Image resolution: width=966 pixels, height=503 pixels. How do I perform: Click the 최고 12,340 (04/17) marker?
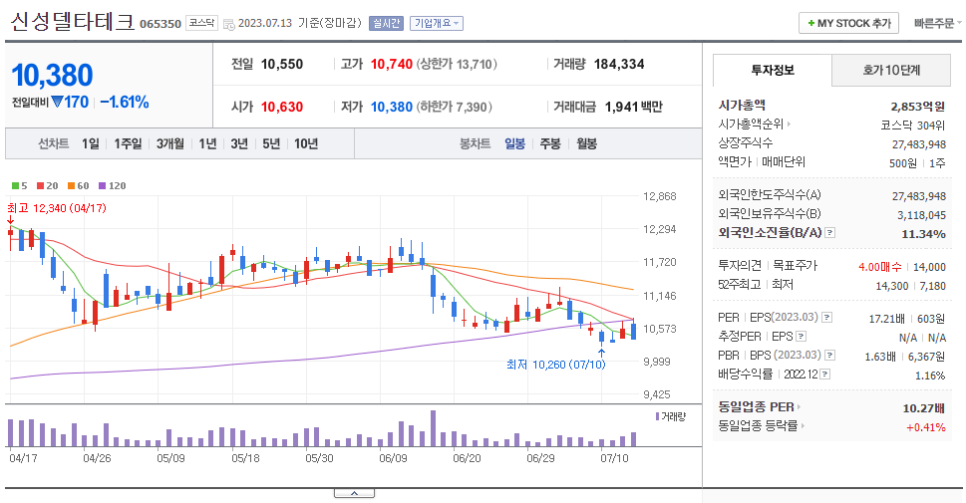click(x=57, y=208)
